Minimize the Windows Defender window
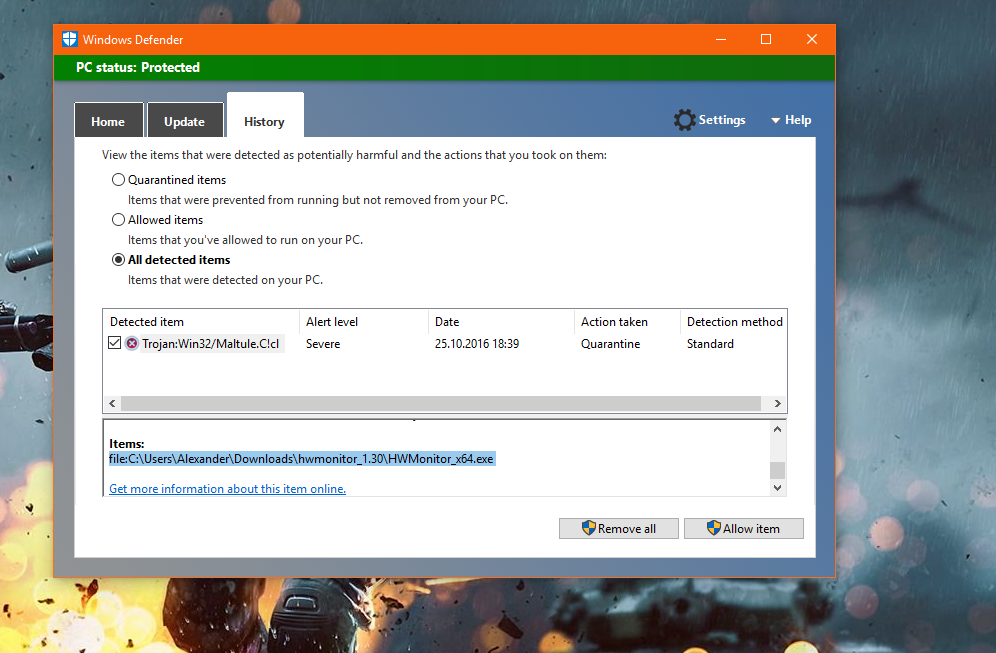The image size is (996, 653). (x=721, y=39)
